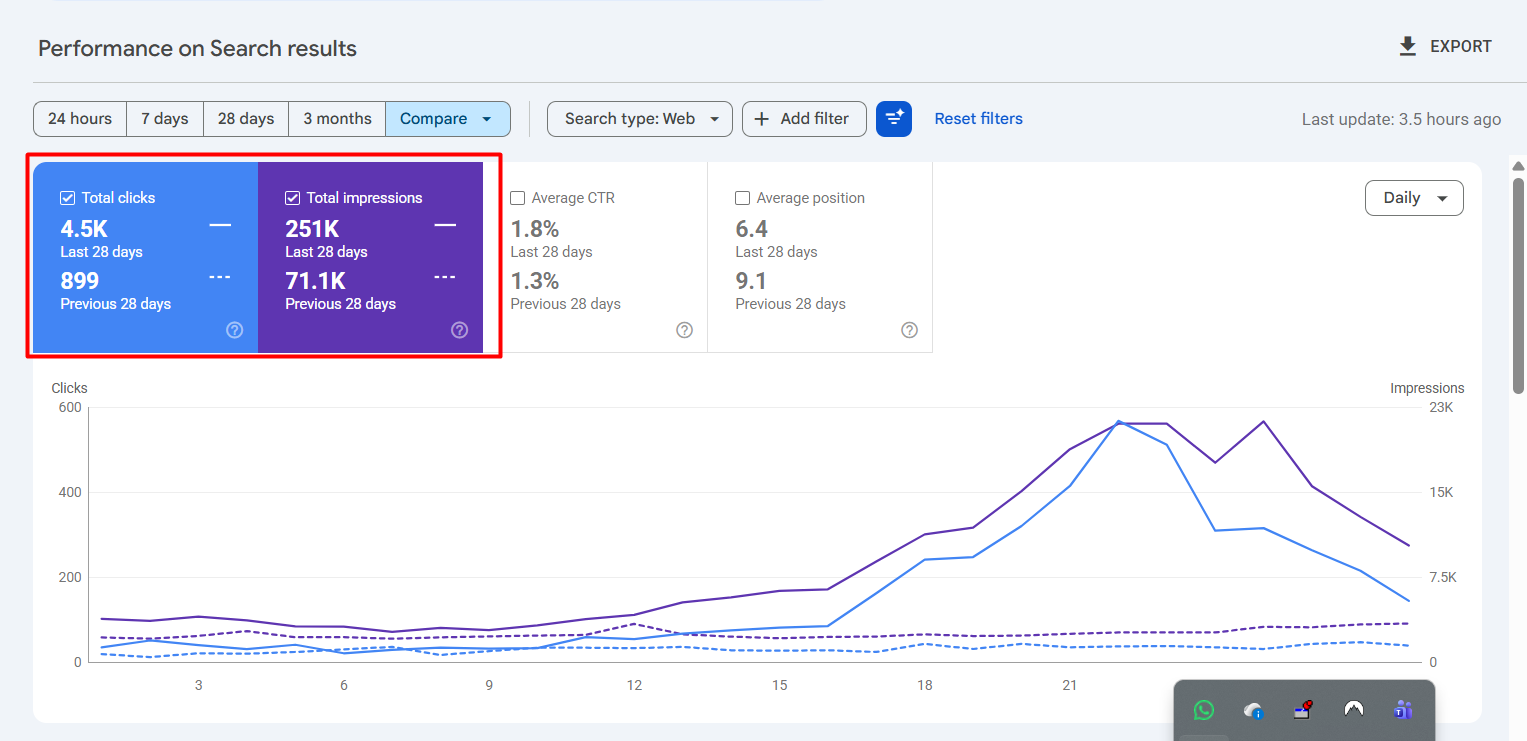Screen dimensions: 1527x741
Task: Open help icon on Total impressions card
Action: pyautogui.click(x=460, y=330)
